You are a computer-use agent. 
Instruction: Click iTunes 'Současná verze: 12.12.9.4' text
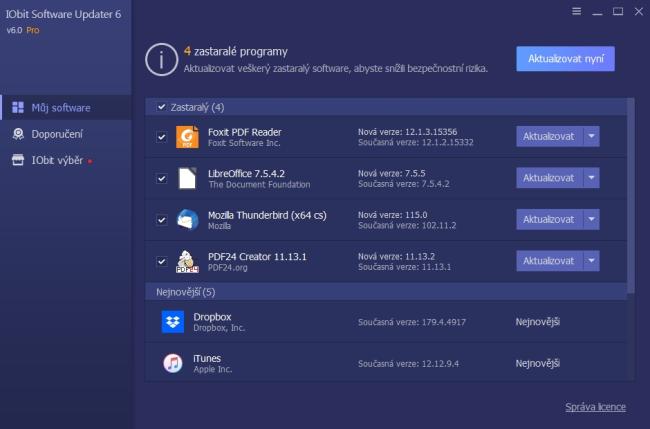(x=408, y=364)
